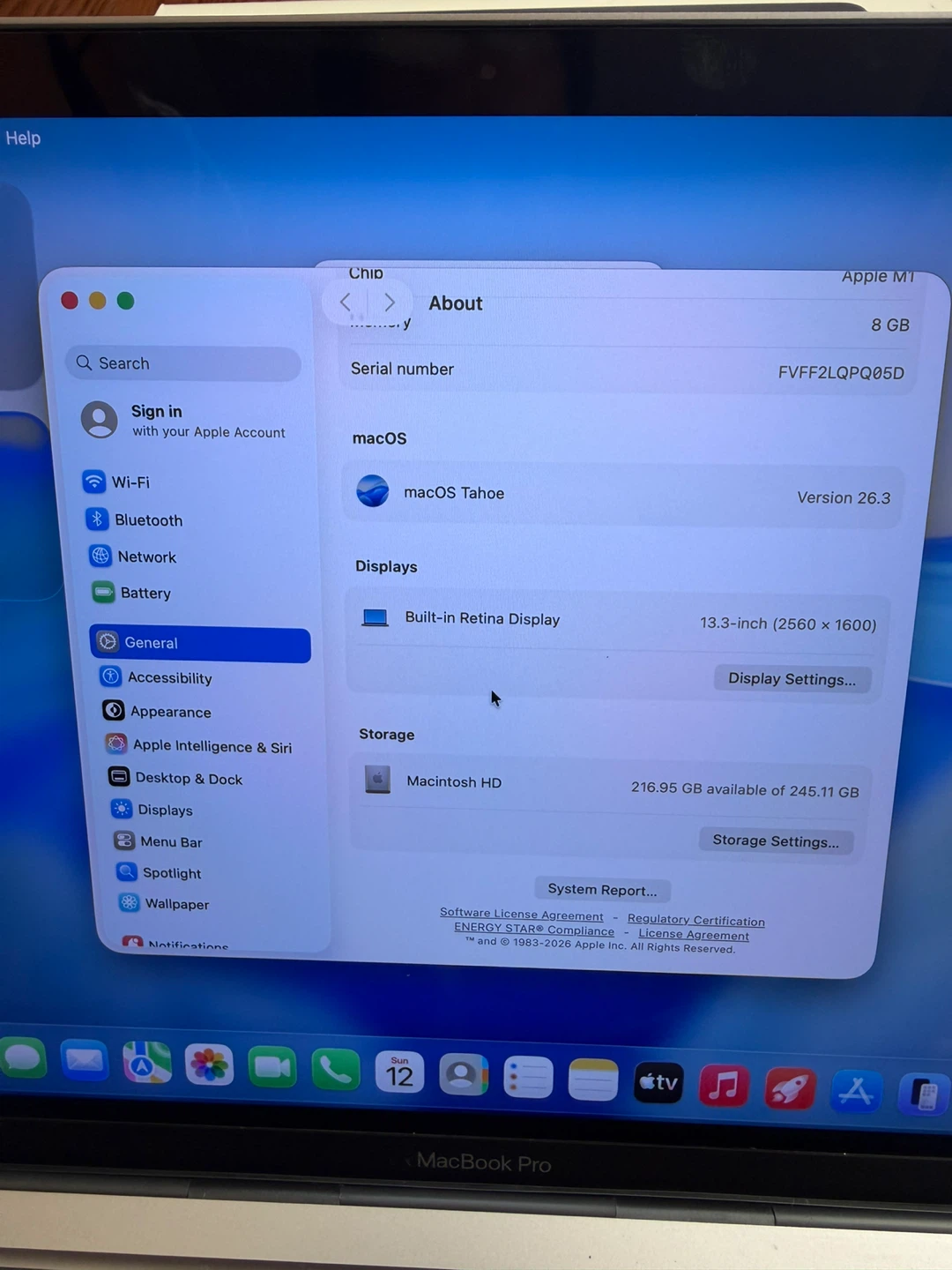The image size is (952, 1270).
Task: Click 216.95 GB available storage text
Action: pyautogui.click(x=745, y=789)
